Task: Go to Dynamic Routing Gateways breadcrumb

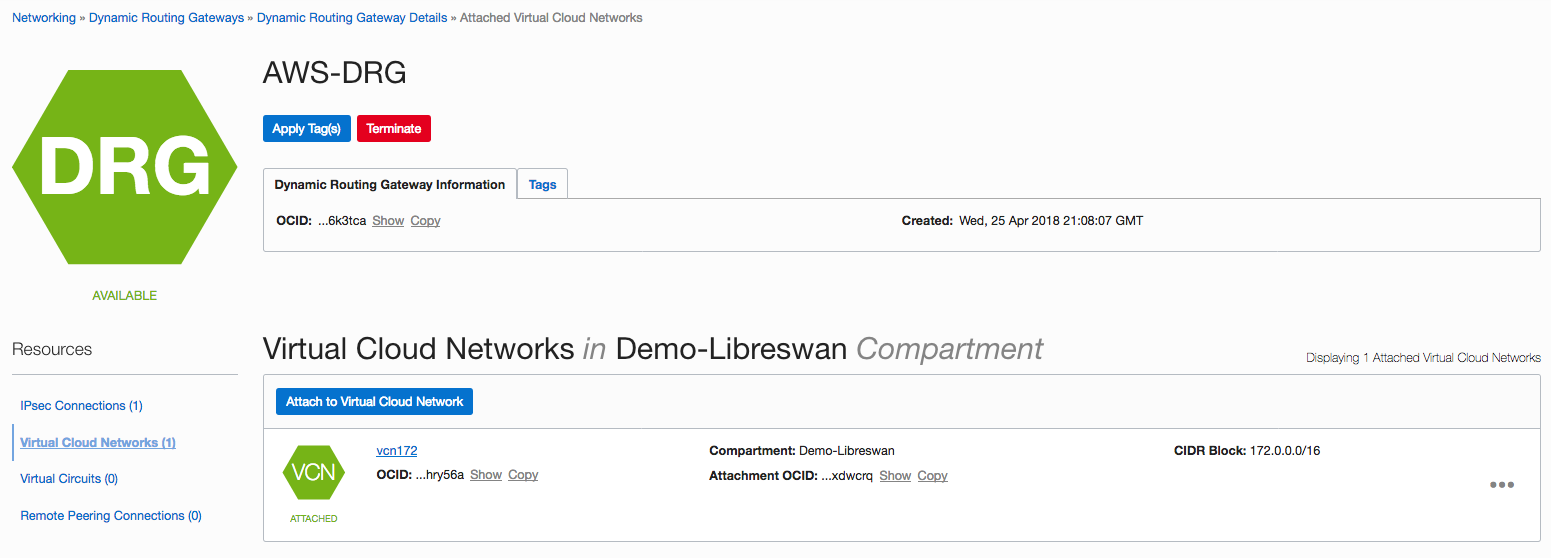Action: [x=166, y=18]
